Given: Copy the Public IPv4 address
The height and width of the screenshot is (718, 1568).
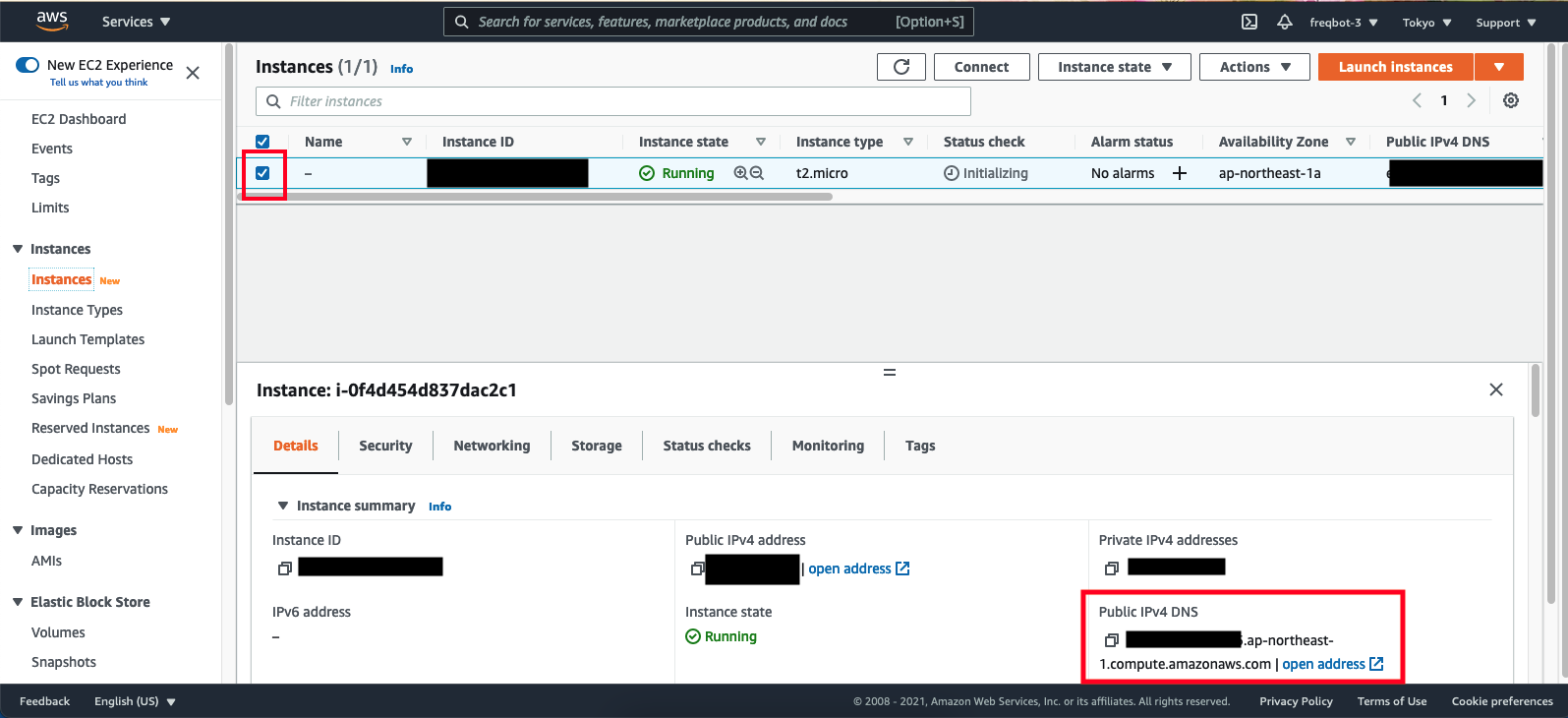Looking at the screenshot, I should point(697,568).
